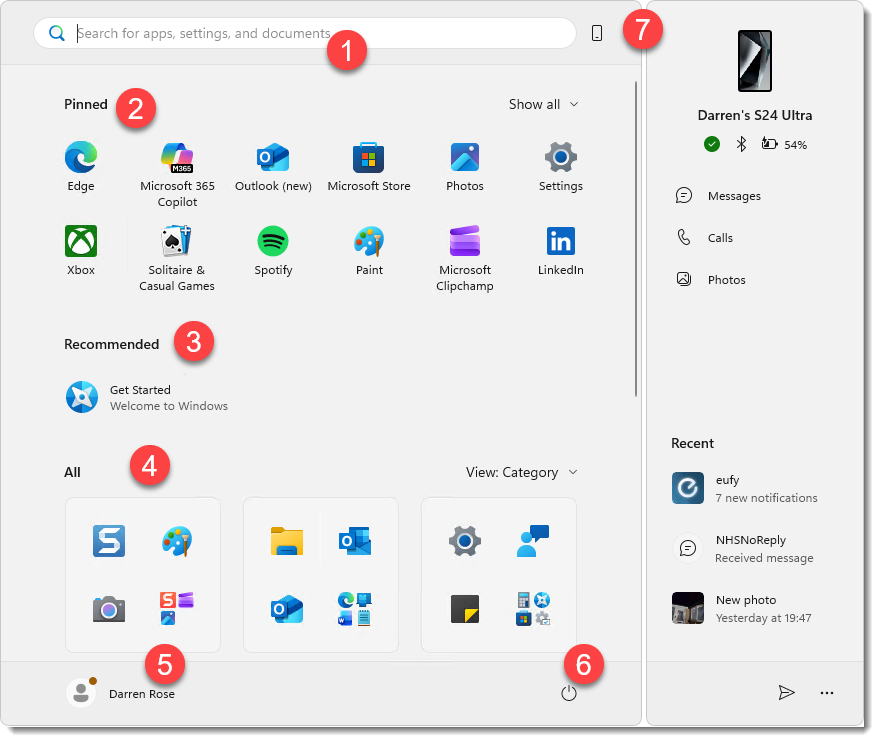Open the Microsoft Store
The image size is (879, 742).
[x=368, y=158]
